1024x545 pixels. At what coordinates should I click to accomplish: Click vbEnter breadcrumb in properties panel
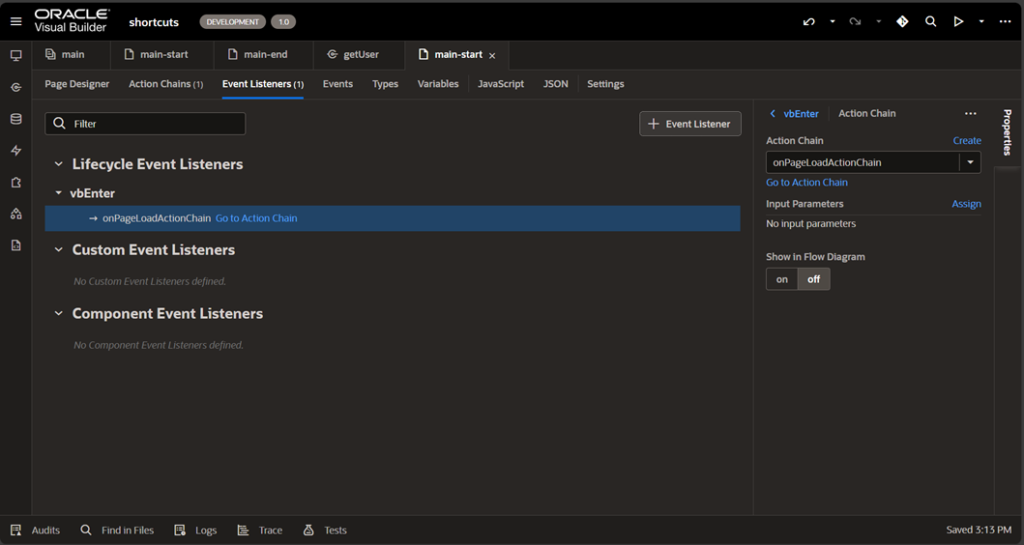[x=801, y=114]
